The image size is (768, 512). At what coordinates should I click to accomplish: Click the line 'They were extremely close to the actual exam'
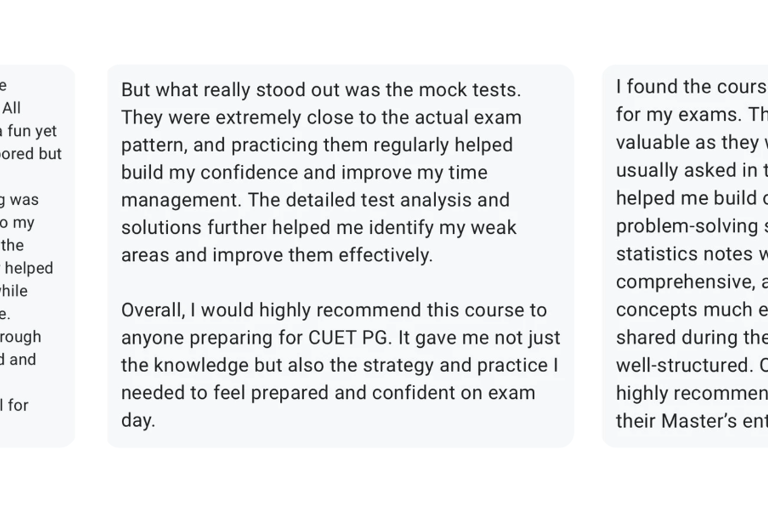click(x=321, y=118)
